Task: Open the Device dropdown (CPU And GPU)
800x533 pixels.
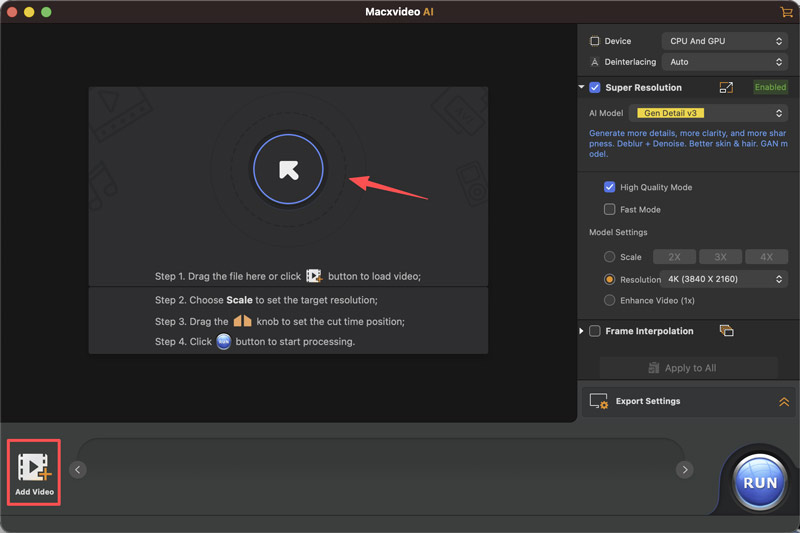Action: (x=724, y=41)
